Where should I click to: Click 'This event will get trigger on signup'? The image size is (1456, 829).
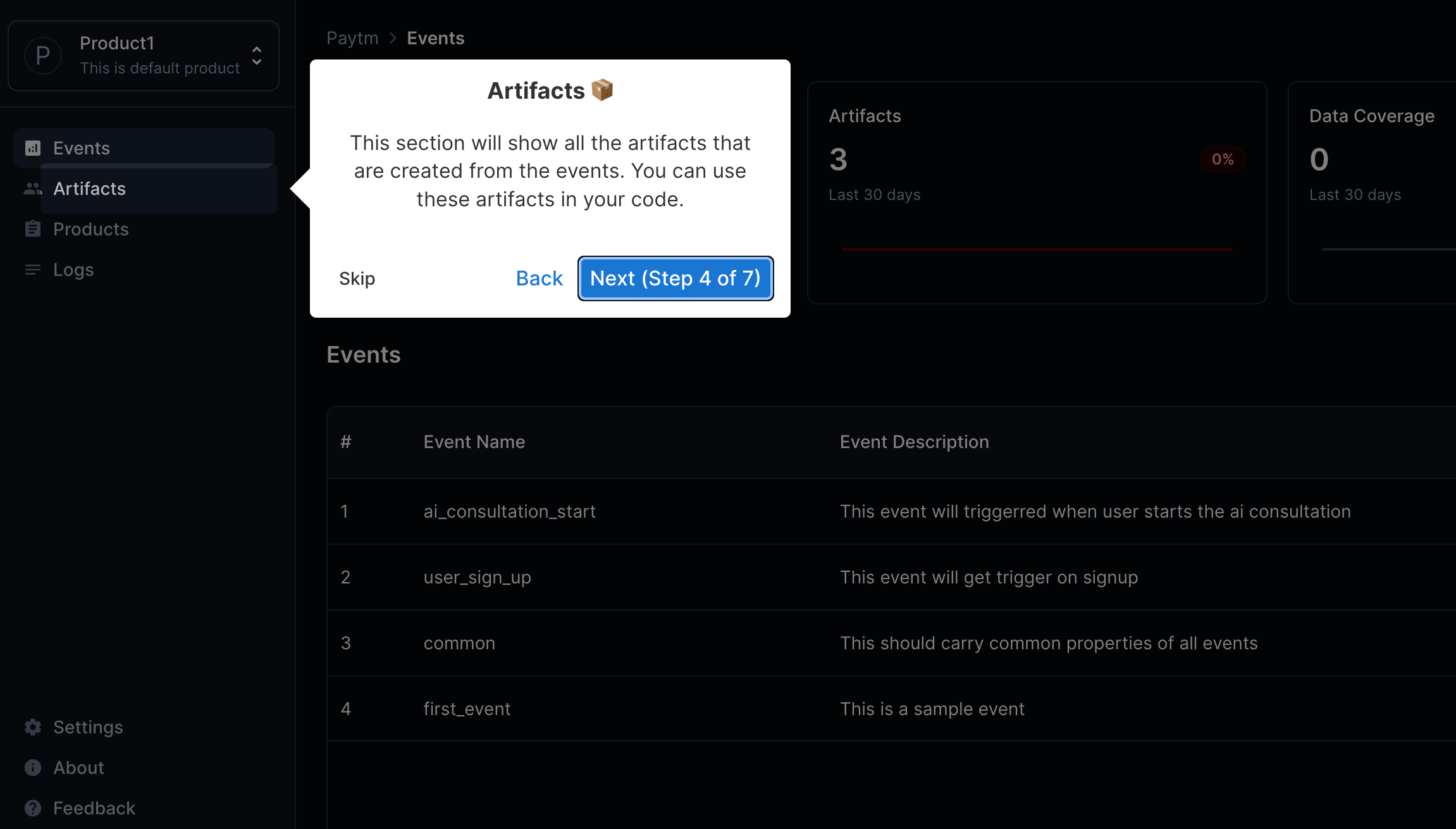click(x=989, y=577)
